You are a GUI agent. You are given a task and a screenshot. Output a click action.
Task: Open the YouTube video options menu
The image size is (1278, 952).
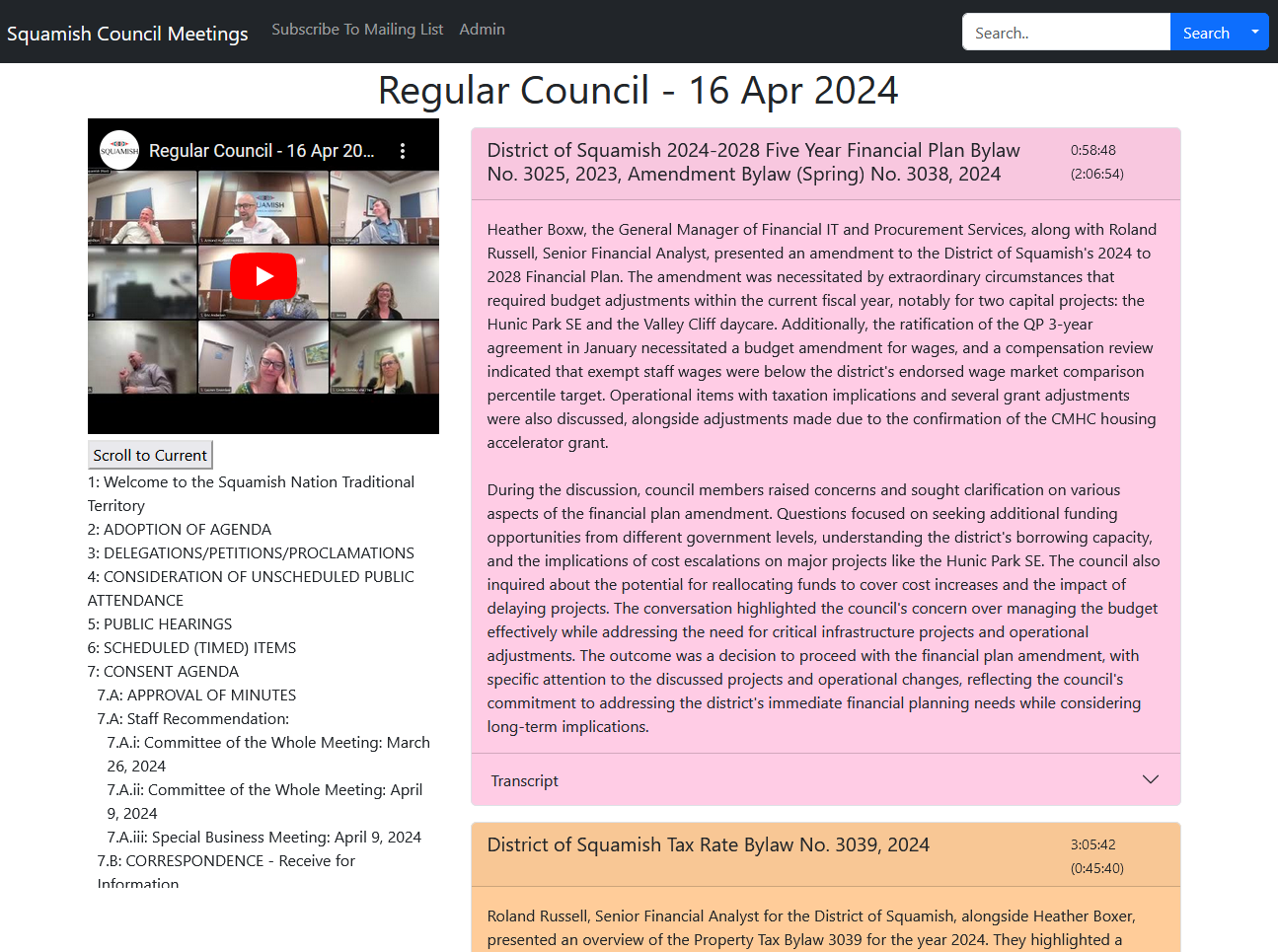pyautogui.click(x=403, y=151)
